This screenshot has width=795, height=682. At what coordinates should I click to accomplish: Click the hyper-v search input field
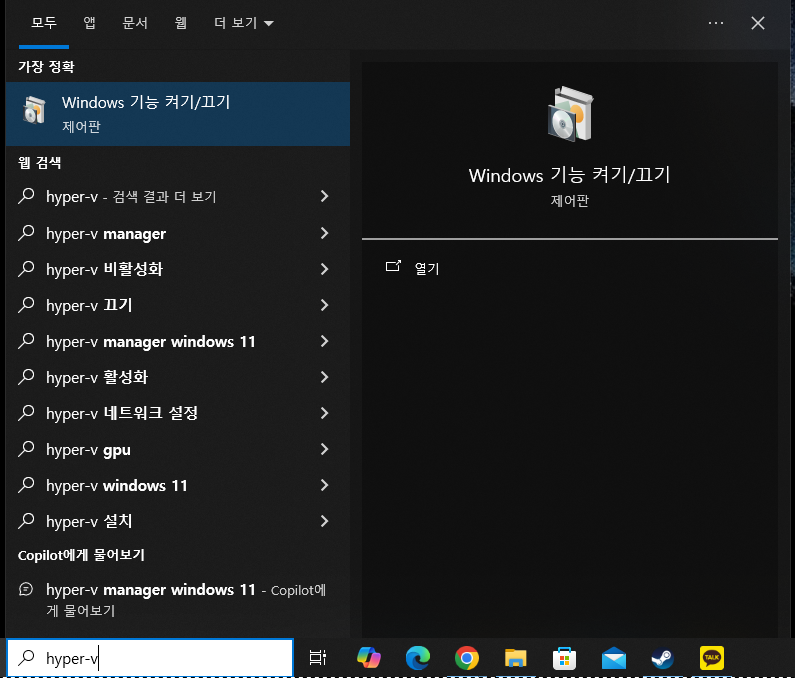150,658
